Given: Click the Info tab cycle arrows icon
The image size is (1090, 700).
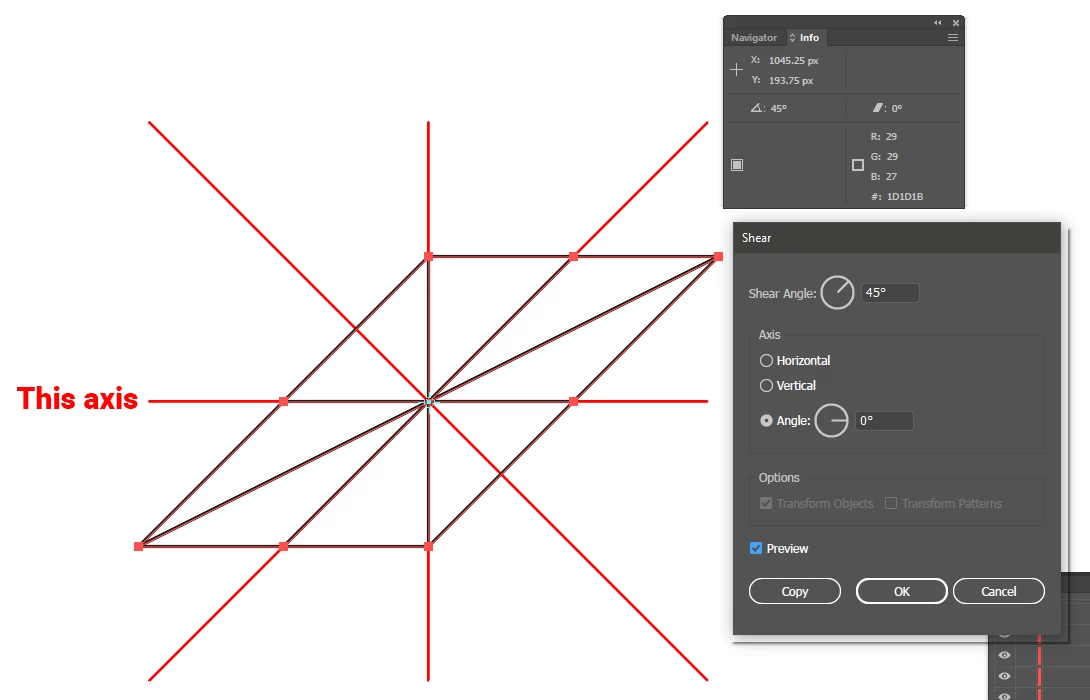Looking at the screenshot, I should tap(792, 38).
